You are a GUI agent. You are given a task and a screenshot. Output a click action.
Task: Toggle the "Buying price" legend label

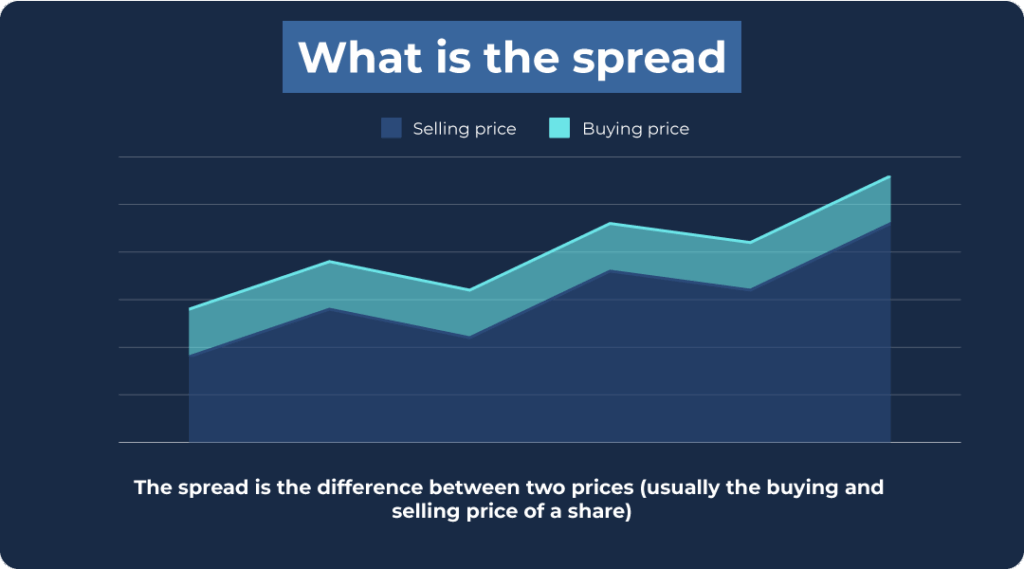click(635, 129)
